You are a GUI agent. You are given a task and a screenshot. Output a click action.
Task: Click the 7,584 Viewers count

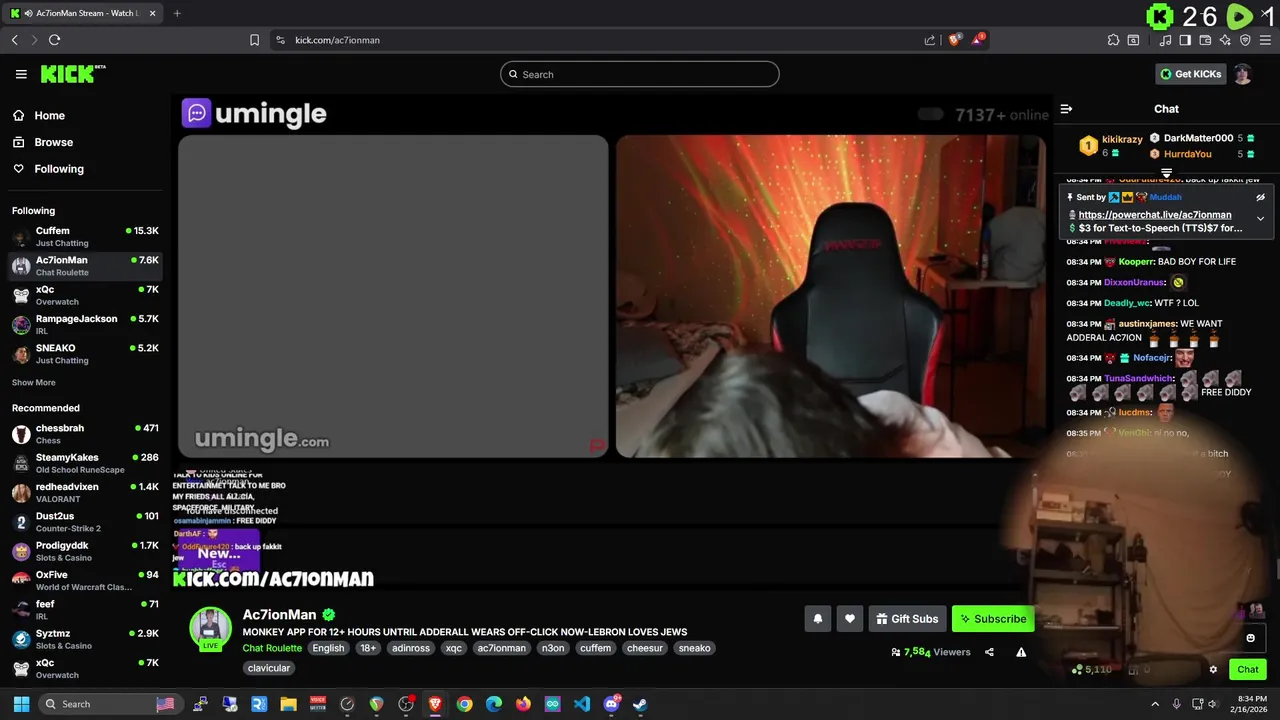tap(931, 652)
